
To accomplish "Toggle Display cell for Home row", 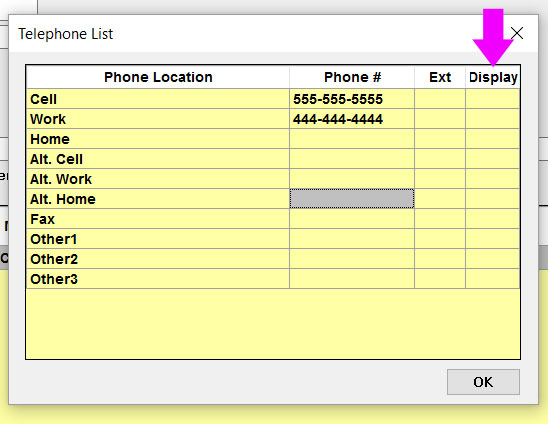I will coord(493,139).
